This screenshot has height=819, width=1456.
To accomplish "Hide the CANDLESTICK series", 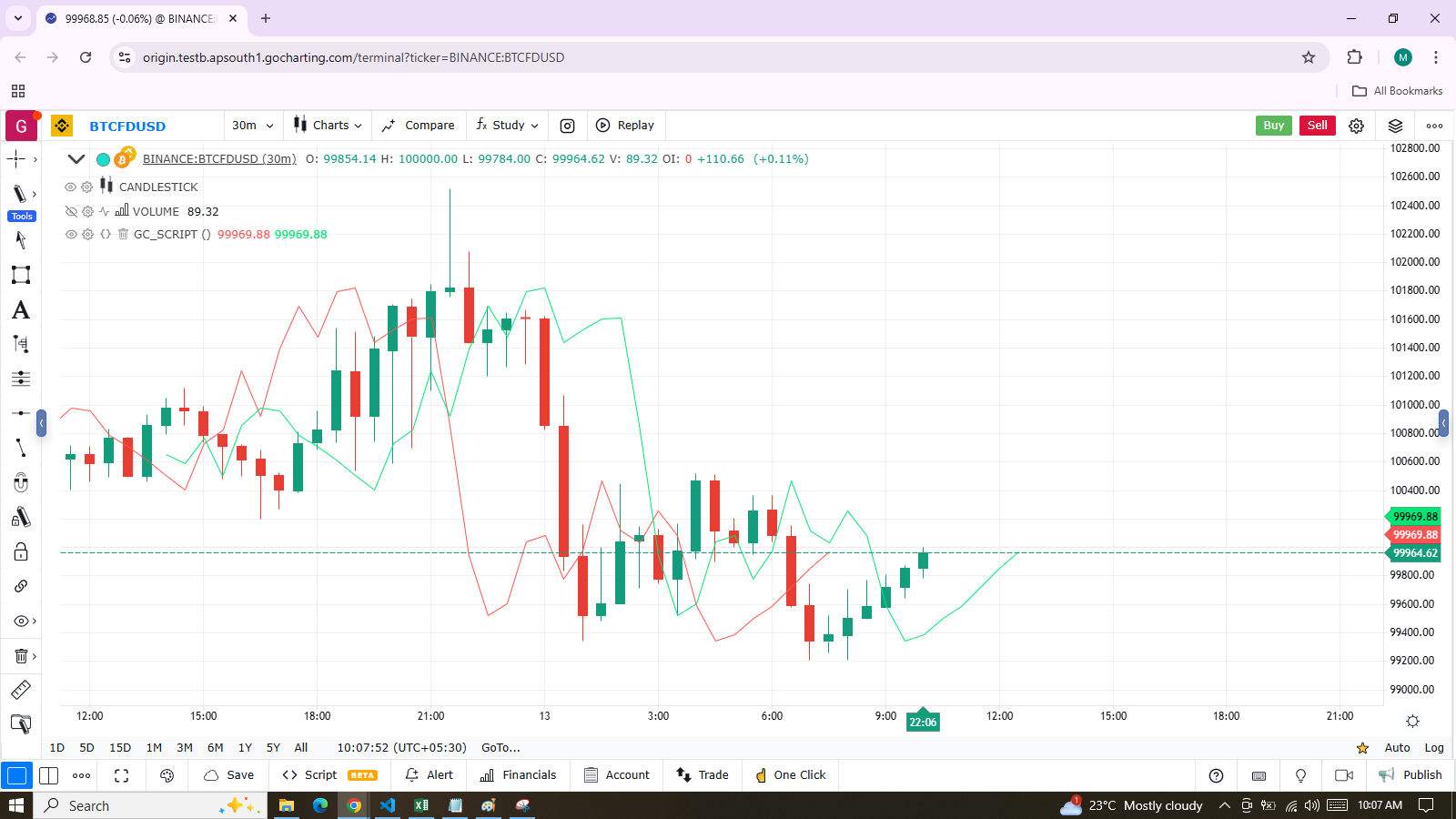I will pyautogui.click(x=70, y=187).
